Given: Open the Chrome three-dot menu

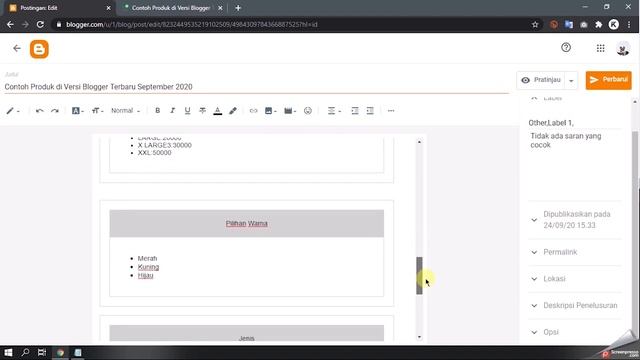Looking at the screenshot, I should pos(629,24).
